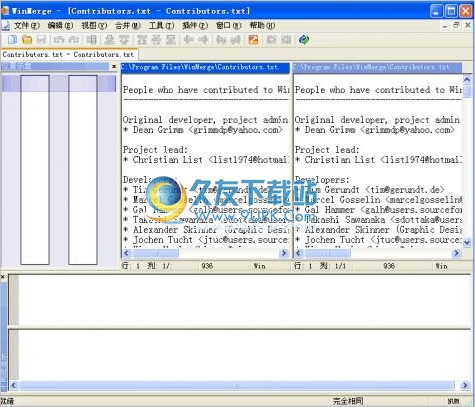The height and width of the screenshot is (407, 475).
Task: Open the 帮助(H) menu
Action: click(x=262, y=26)
